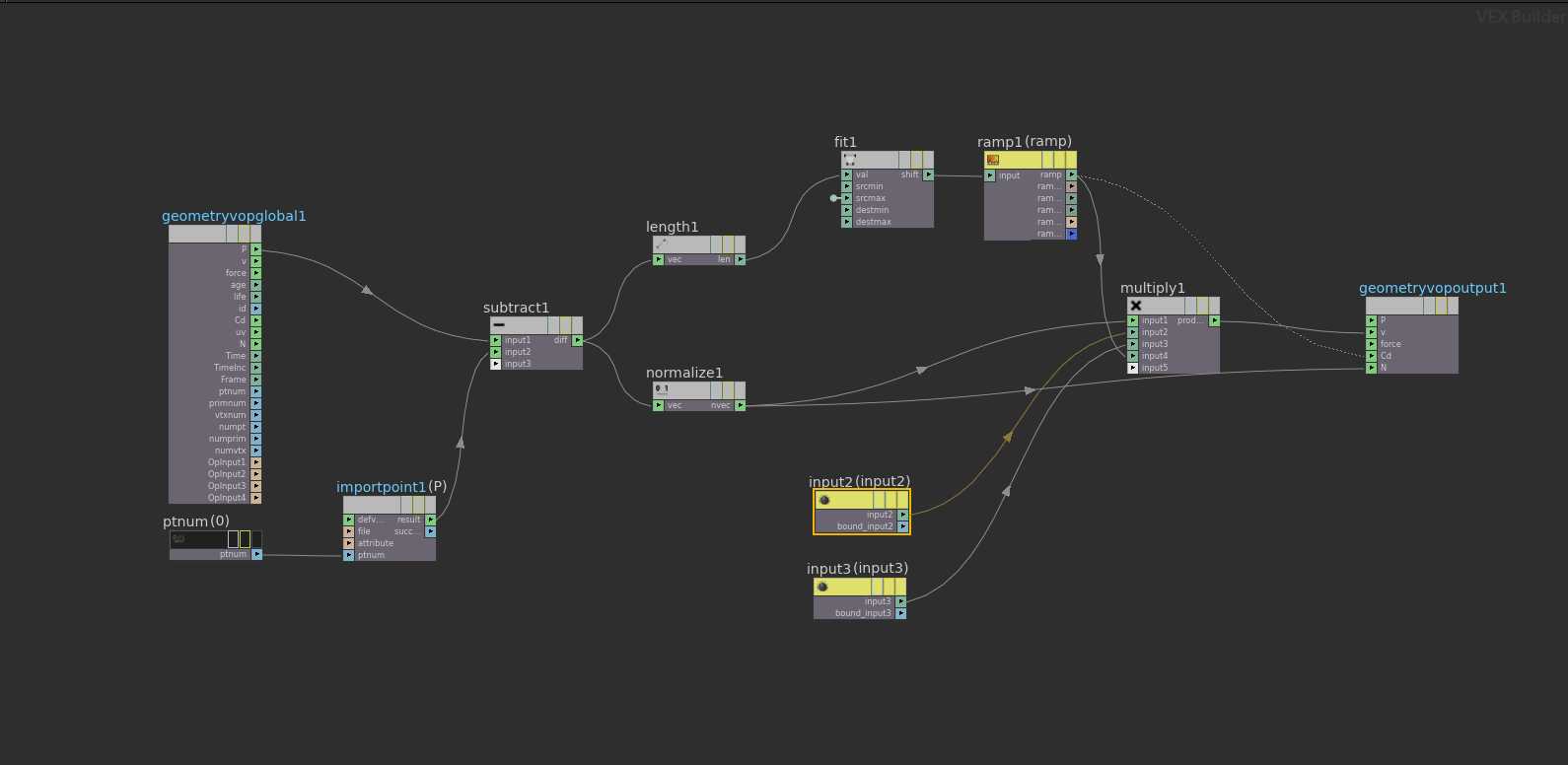
Task: Toggle the yellow-outlined flag on importpoint1 header
Action: pyautogui.click(x=419, y=505)
